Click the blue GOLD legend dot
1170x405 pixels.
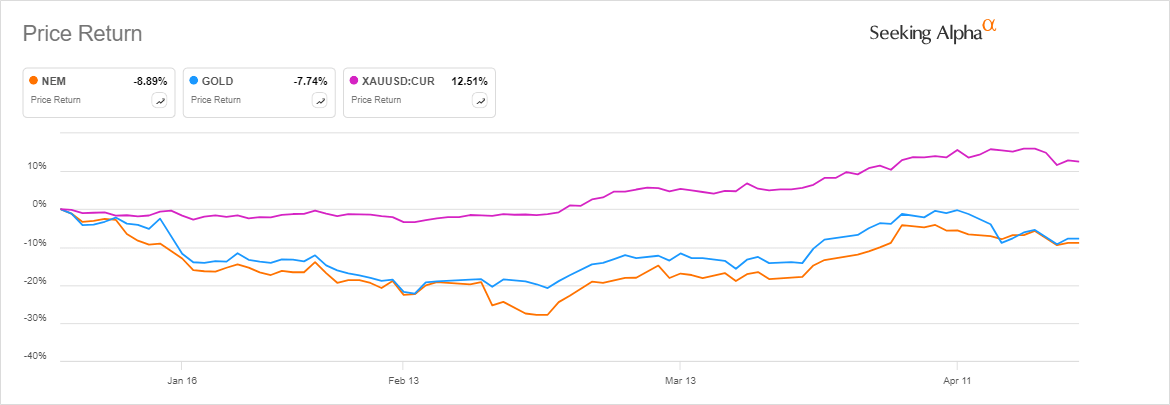194,81
